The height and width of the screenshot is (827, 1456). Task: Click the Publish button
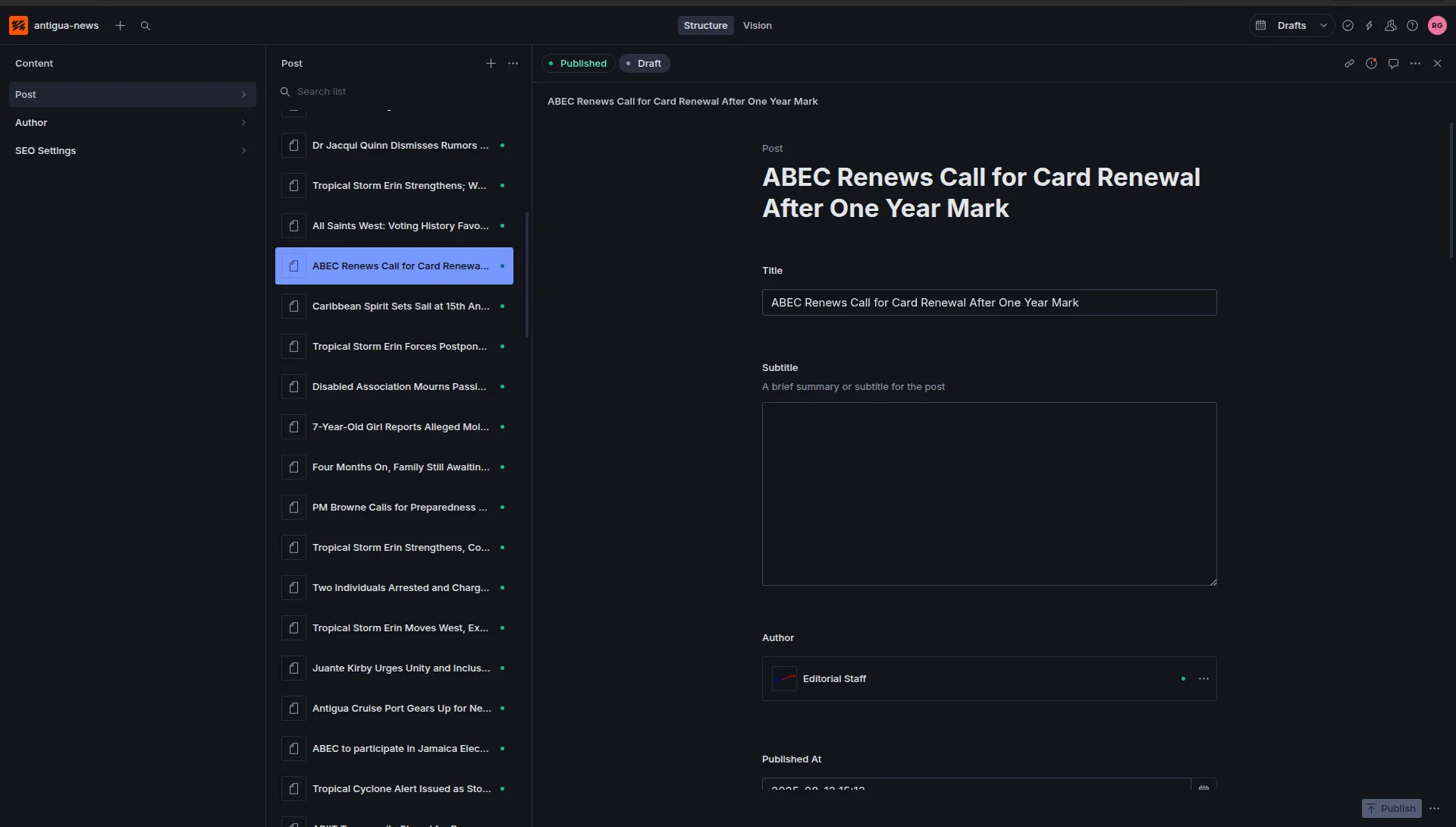pyautogui.click(x=1392, y=809)
